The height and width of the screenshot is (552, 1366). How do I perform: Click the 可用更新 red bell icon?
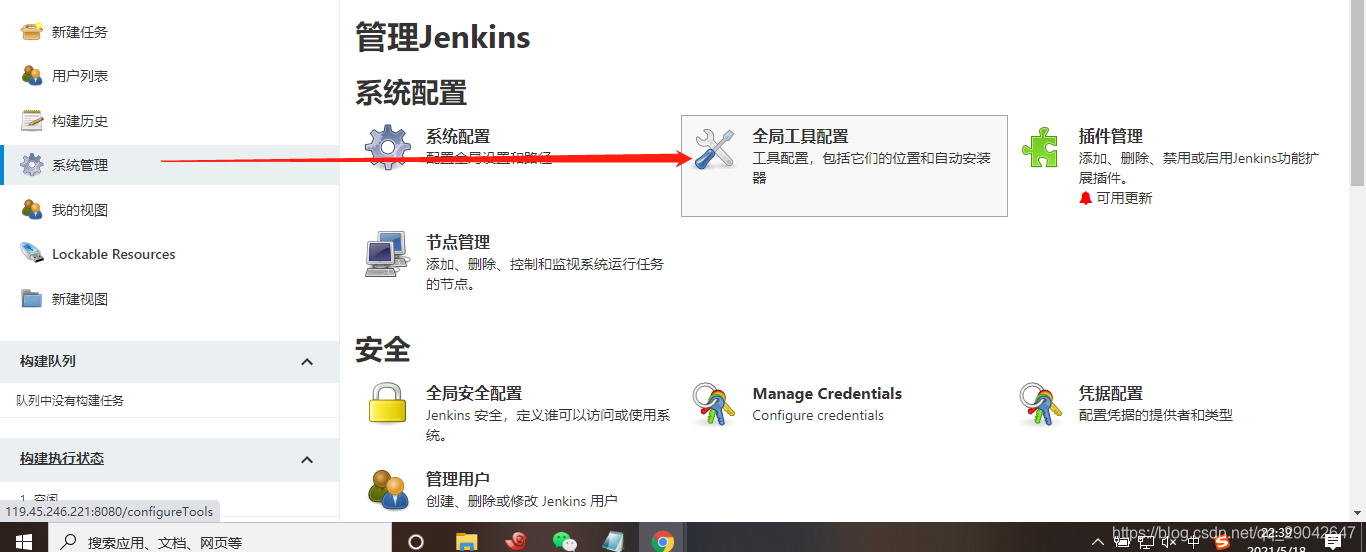click(x=1086, y=198)
